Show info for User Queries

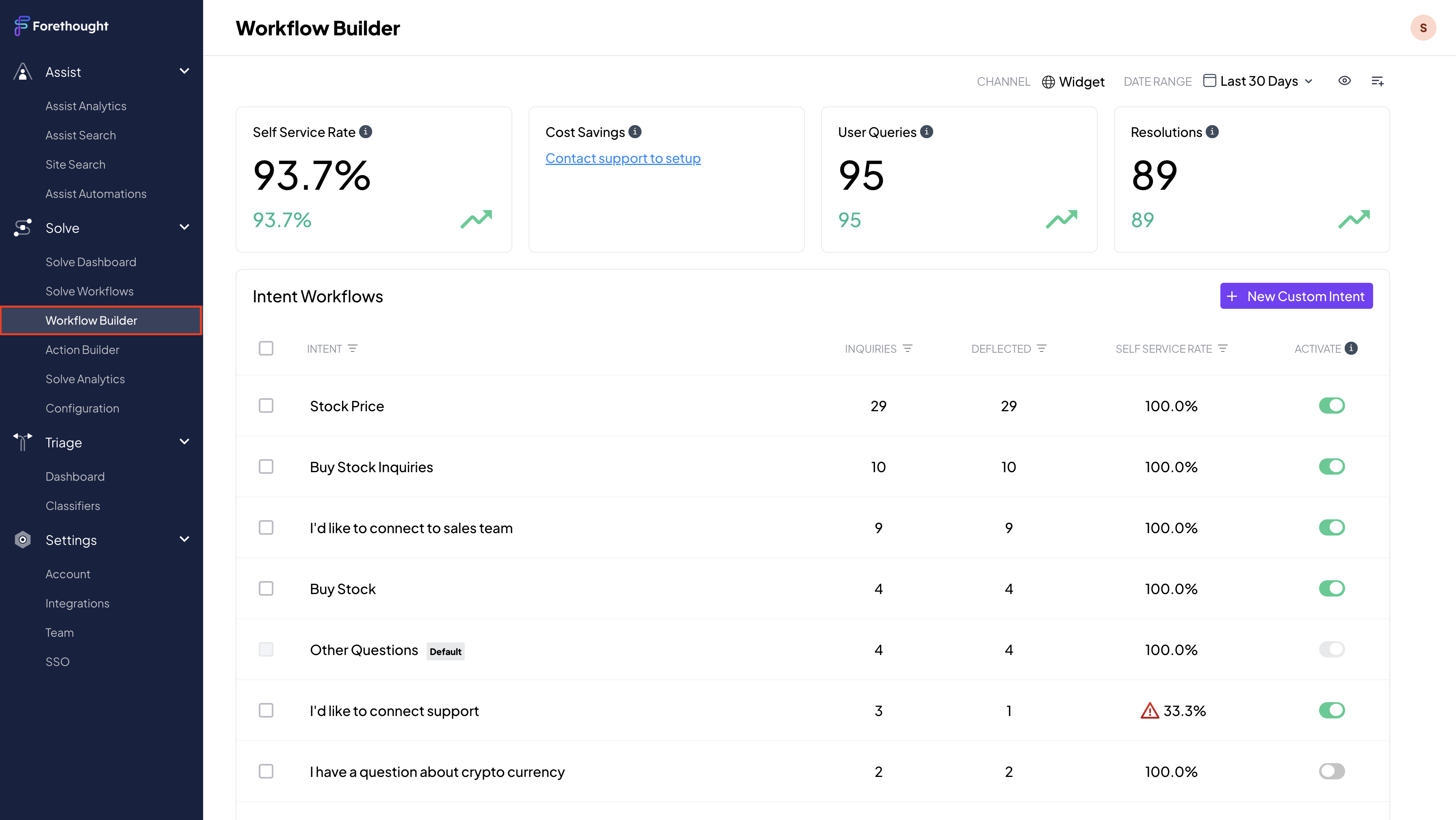927,132
